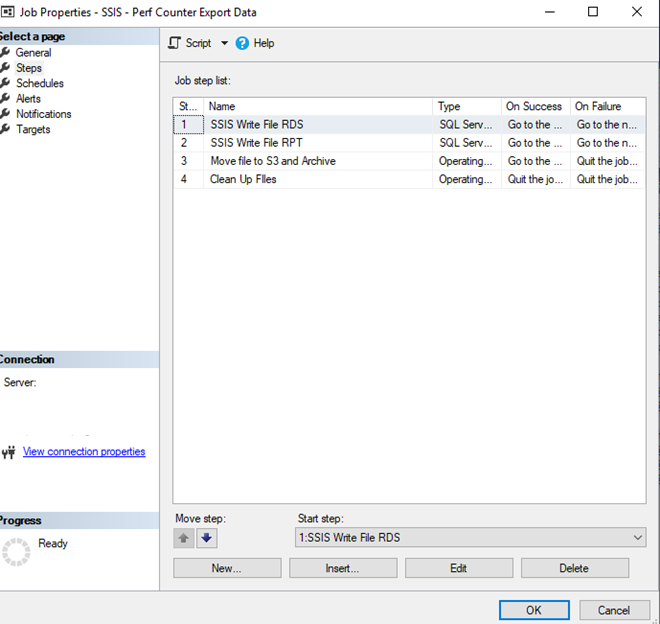
Task: Select step row SSIS Write File RDS
Action: point(409,125)
